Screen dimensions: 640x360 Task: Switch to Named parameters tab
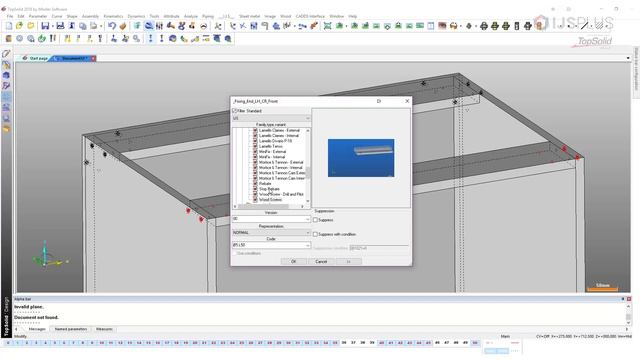coord(71,329)
